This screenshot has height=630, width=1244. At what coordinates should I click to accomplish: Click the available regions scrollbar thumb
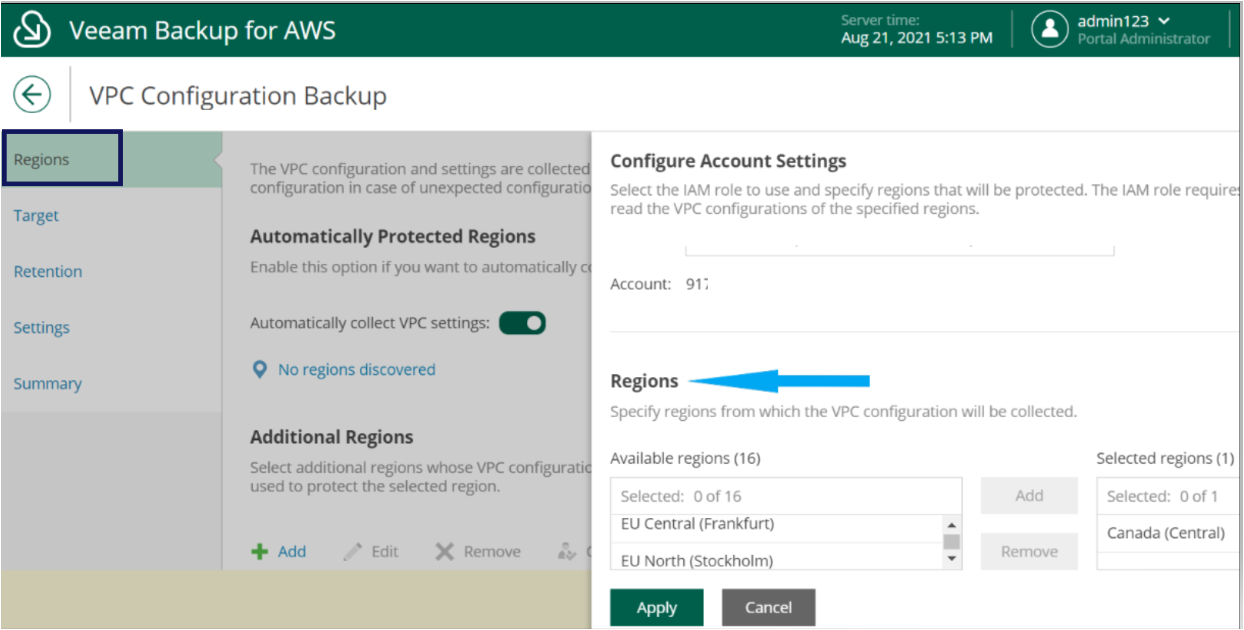pos(952,542)
